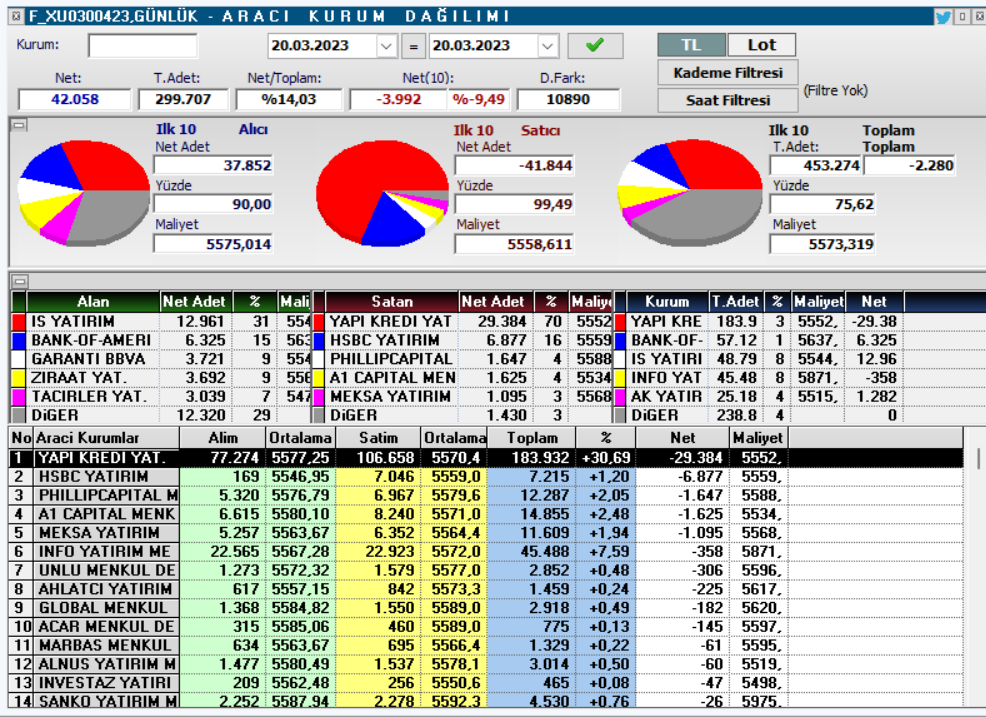
Task: Sort by Kurum column header
Action: click(667, 302)
